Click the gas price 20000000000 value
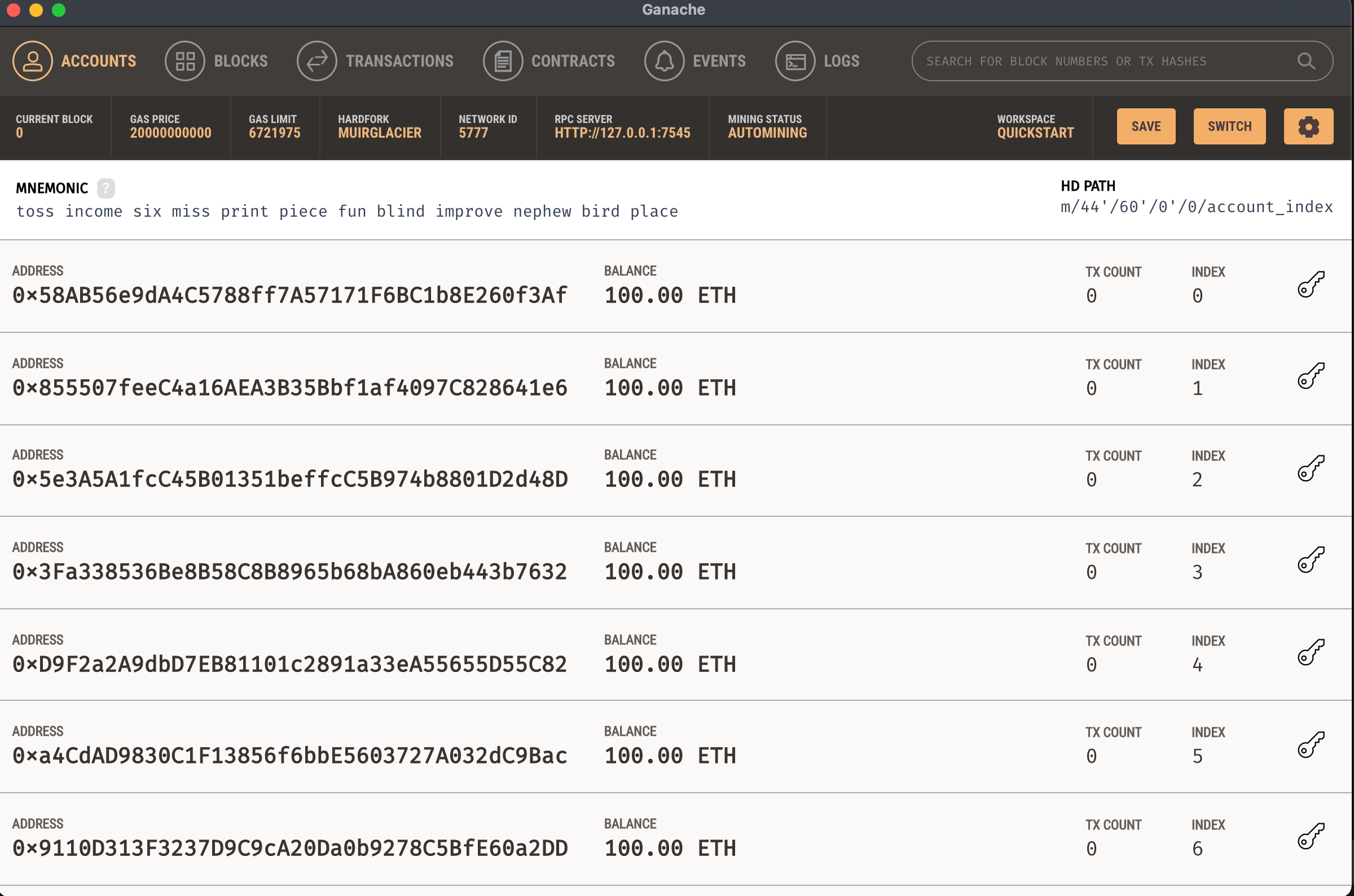 [x=171, y=133]
